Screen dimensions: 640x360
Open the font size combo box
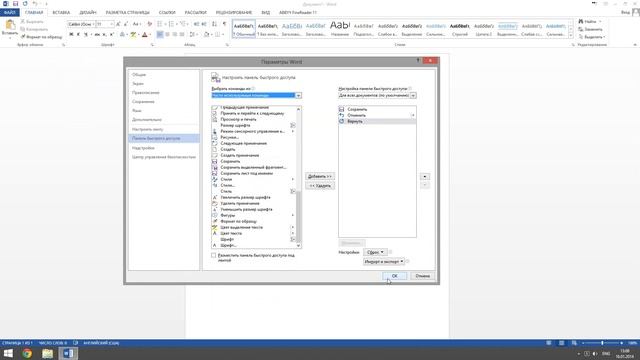click(104, 24)
